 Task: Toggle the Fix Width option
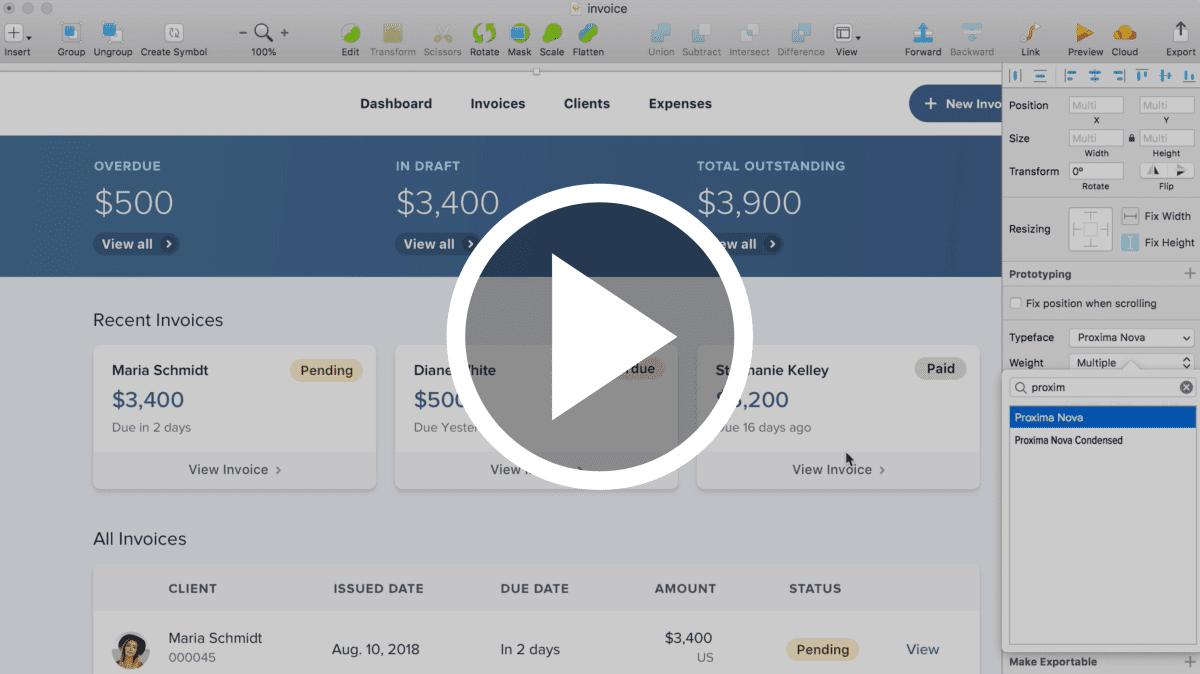click(1131, 216)
